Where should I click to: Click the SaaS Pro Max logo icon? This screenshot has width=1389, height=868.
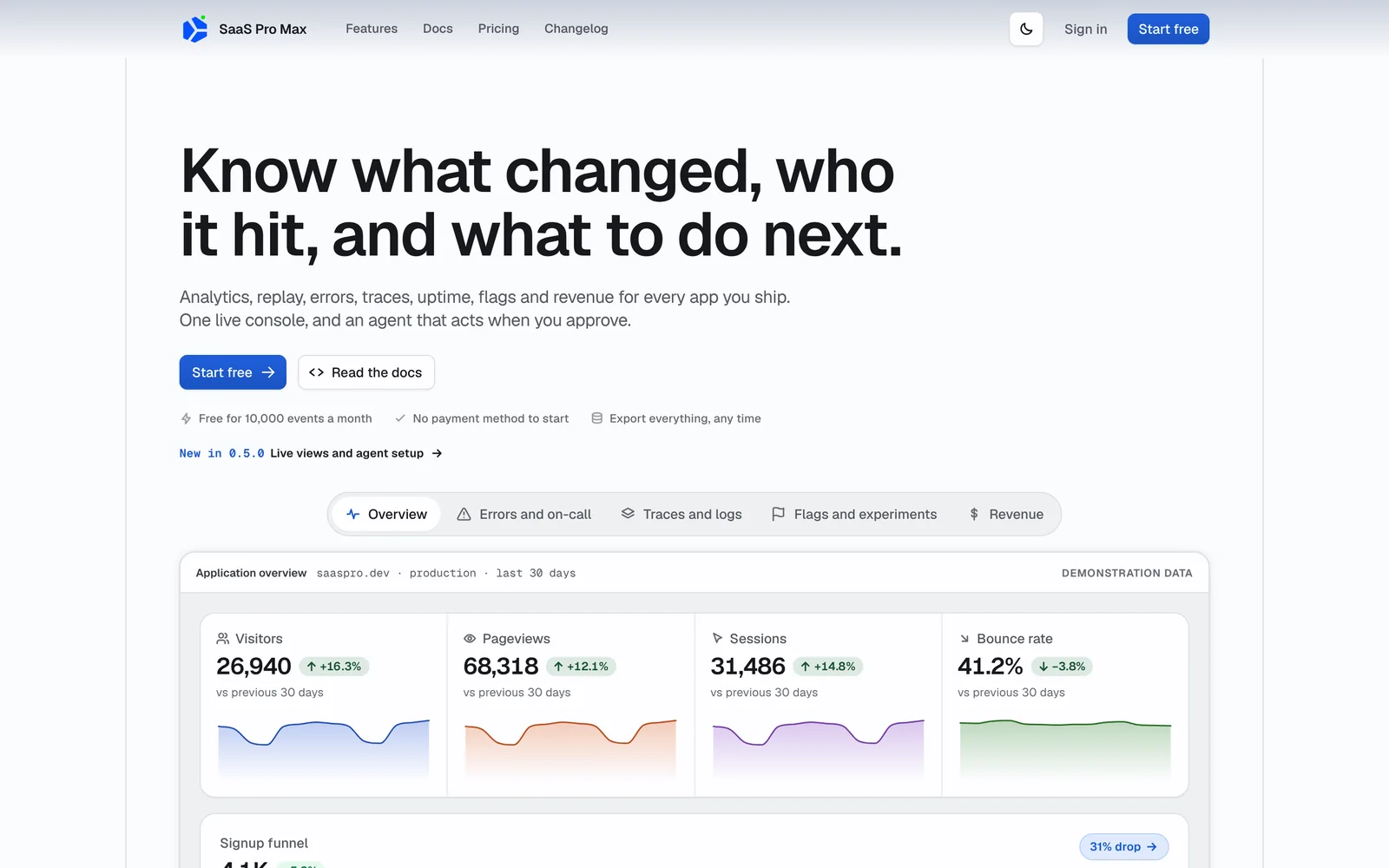tap(194, 29)
